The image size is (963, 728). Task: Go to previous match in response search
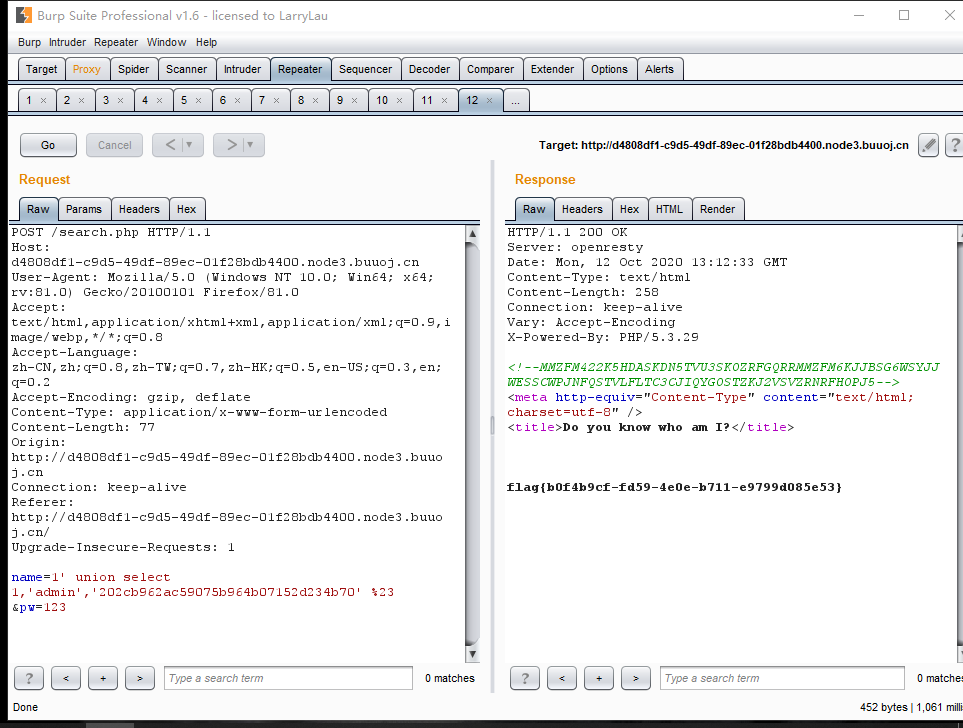point(561,678)
